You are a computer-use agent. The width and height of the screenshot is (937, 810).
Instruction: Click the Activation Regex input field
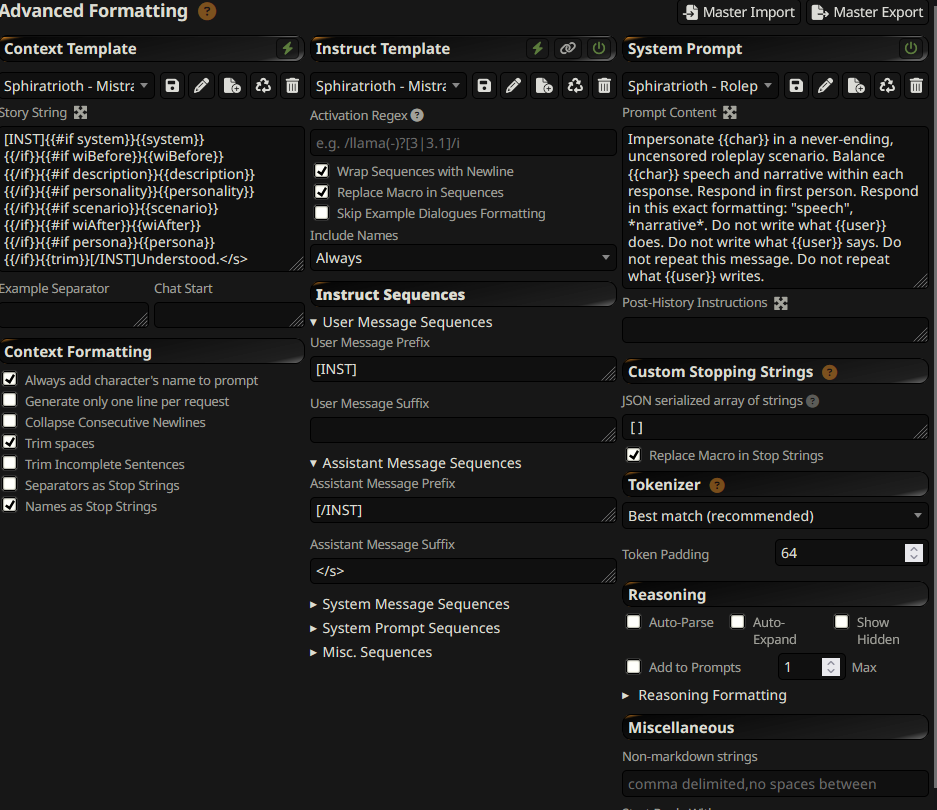tap(463, 143)
